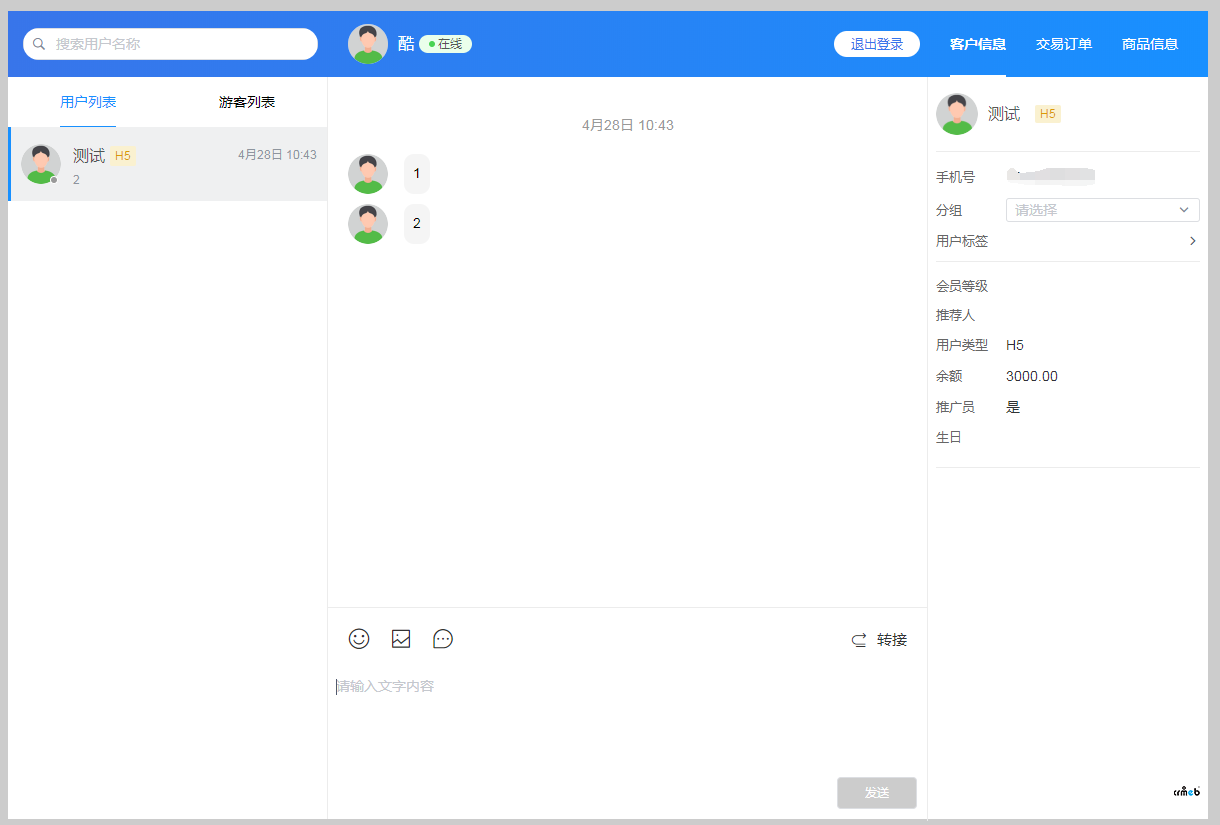
Task: Click the 用户类型 value H5
Action: coord(1015,345)
